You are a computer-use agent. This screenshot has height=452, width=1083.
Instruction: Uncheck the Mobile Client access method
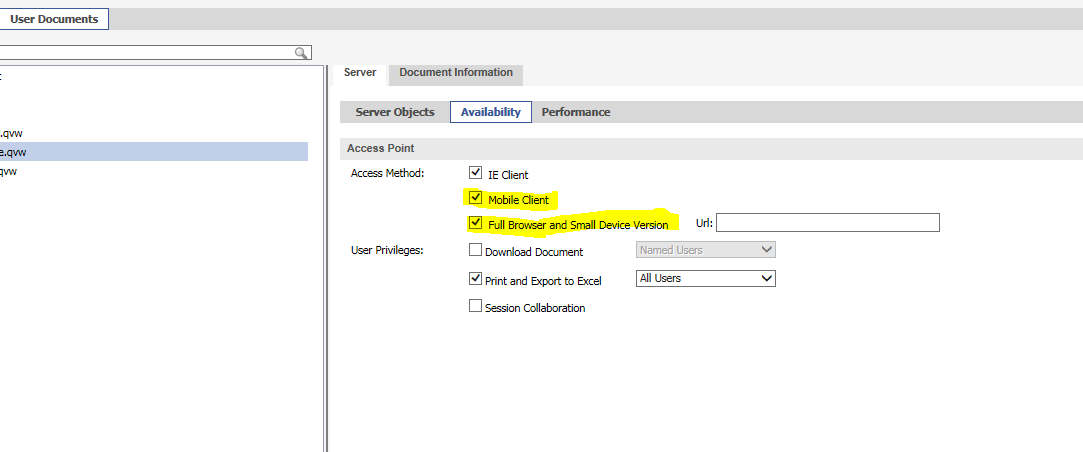(x=476, y=198)
